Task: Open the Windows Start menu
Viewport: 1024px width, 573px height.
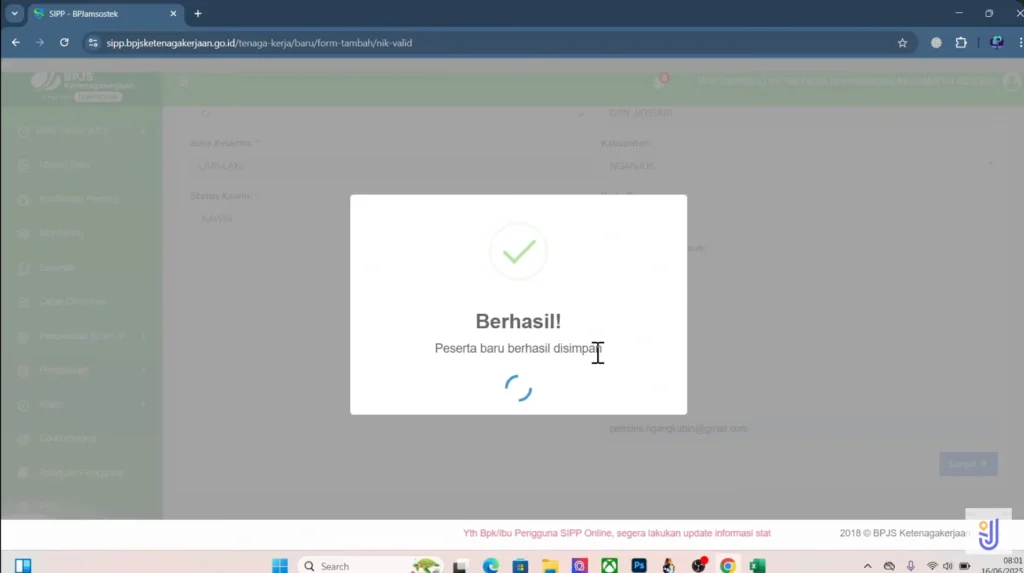Action: tap(280, 566)
